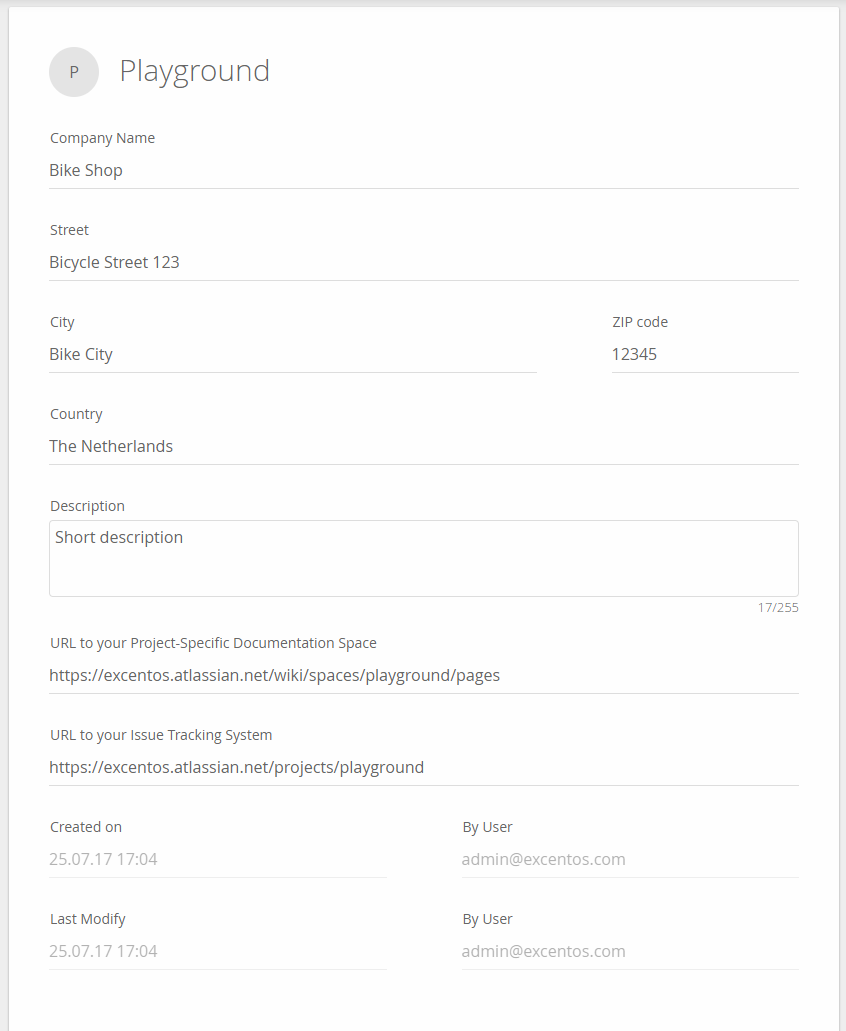Image resolution: width=846 pixels, height=1031 pixels.
Task: Select the Street field Bicycle Street 123
Action: [424, 263]
